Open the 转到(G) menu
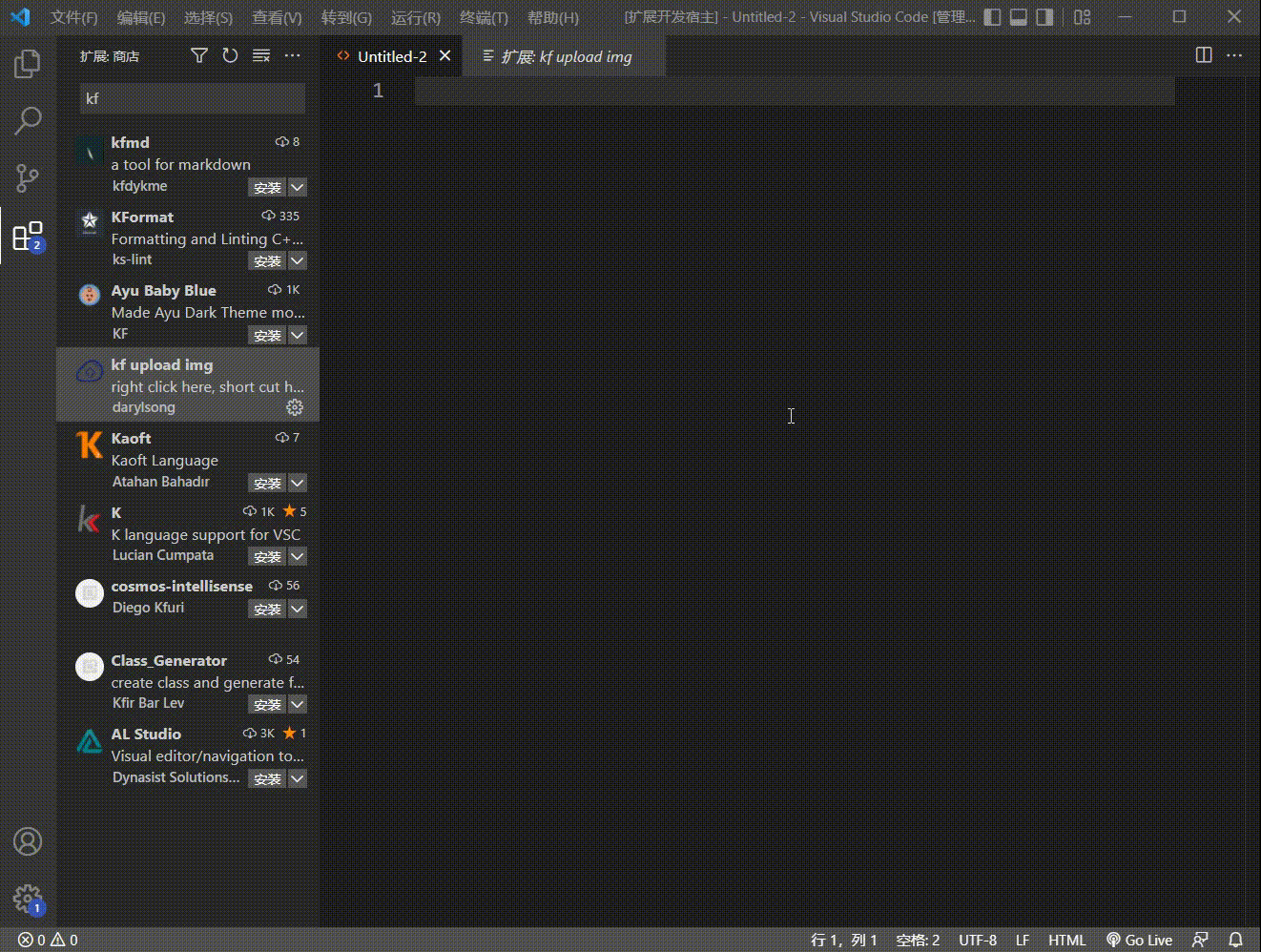1261x952 pixels. tap(346, 17)
